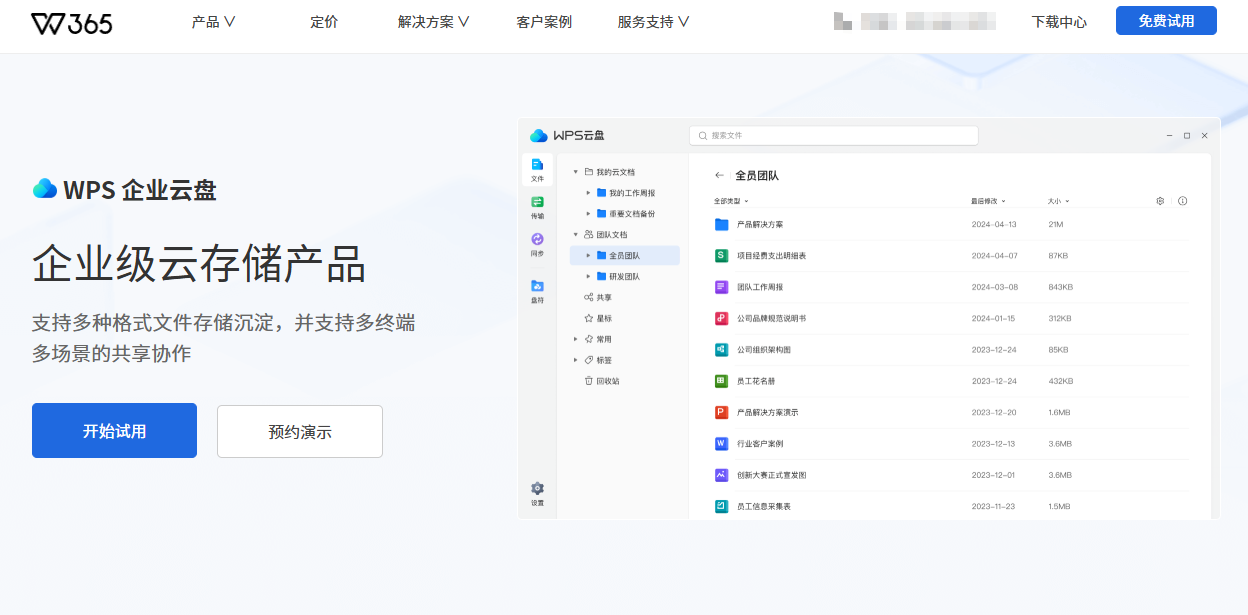Image resolution: width=1248 pixels, height=615 pixels.
Task: Click file name 公司组织架构图
Action: pos(764,350)
